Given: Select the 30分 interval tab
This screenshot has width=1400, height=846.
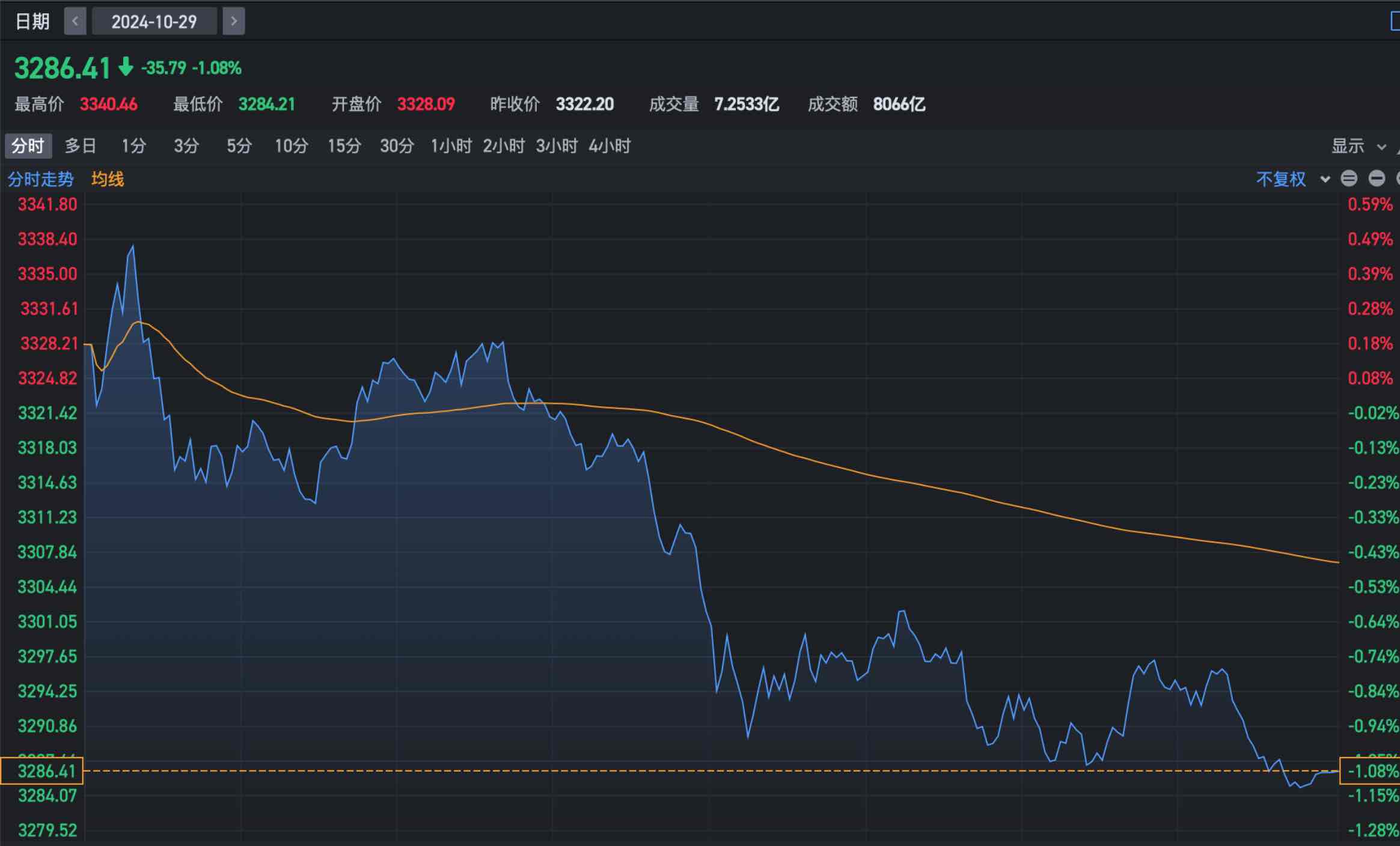Looking at the screenshot, I should (x=397, y=146).
